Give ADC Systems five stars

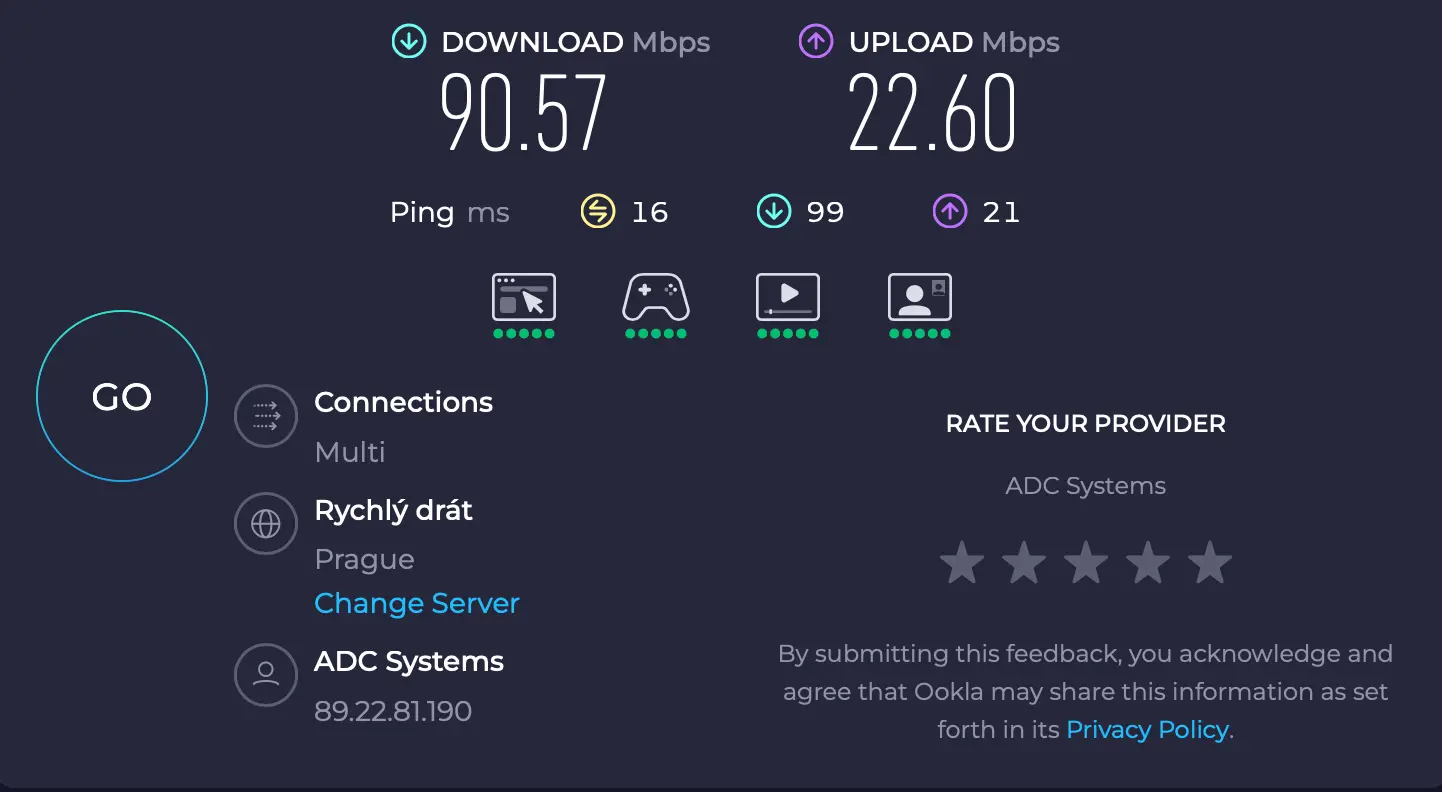[x=1209, y=562]
